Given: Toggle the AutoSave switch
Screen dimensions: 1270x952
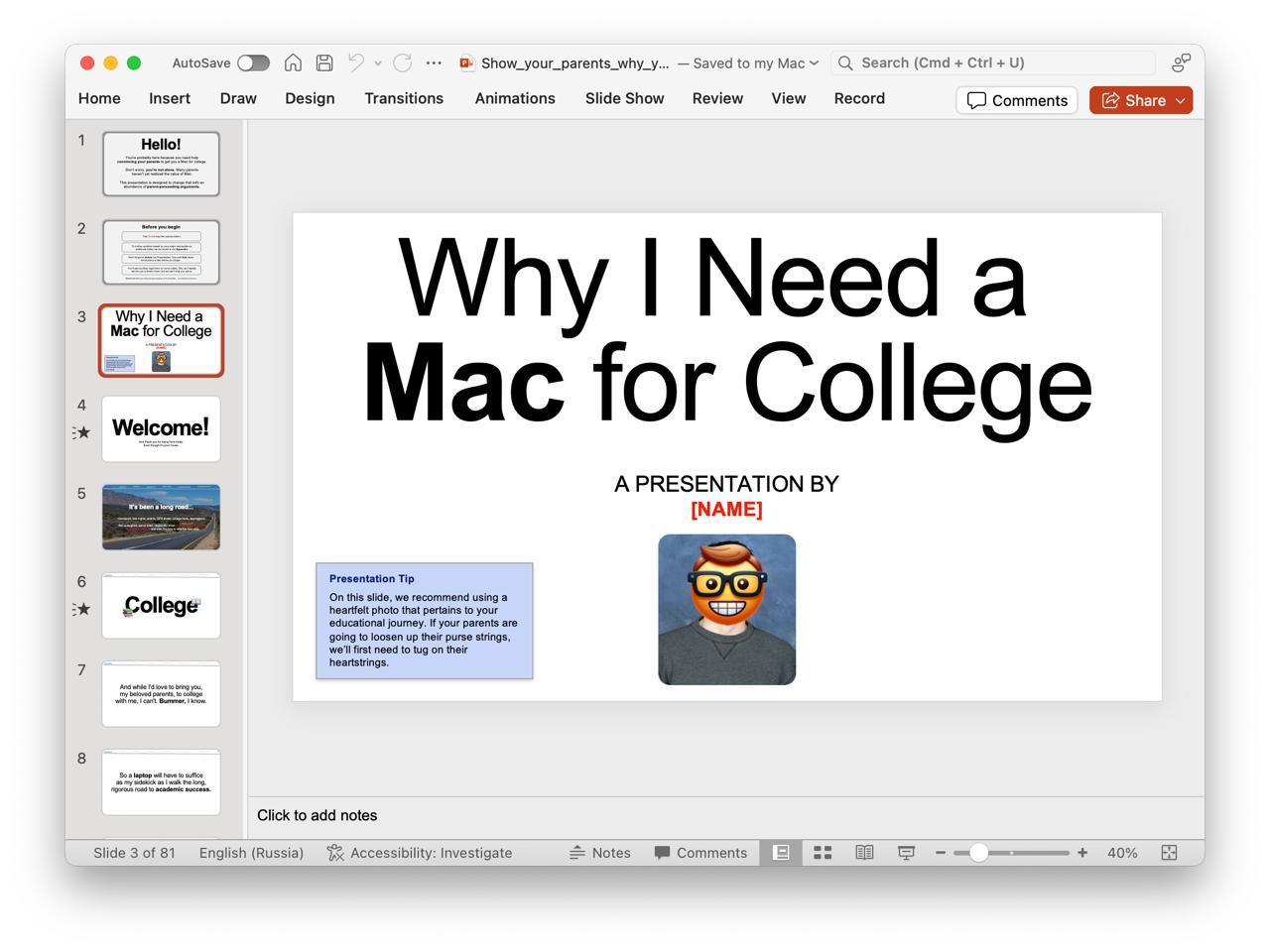Looking at the screenshot, I should click(253, 62).
